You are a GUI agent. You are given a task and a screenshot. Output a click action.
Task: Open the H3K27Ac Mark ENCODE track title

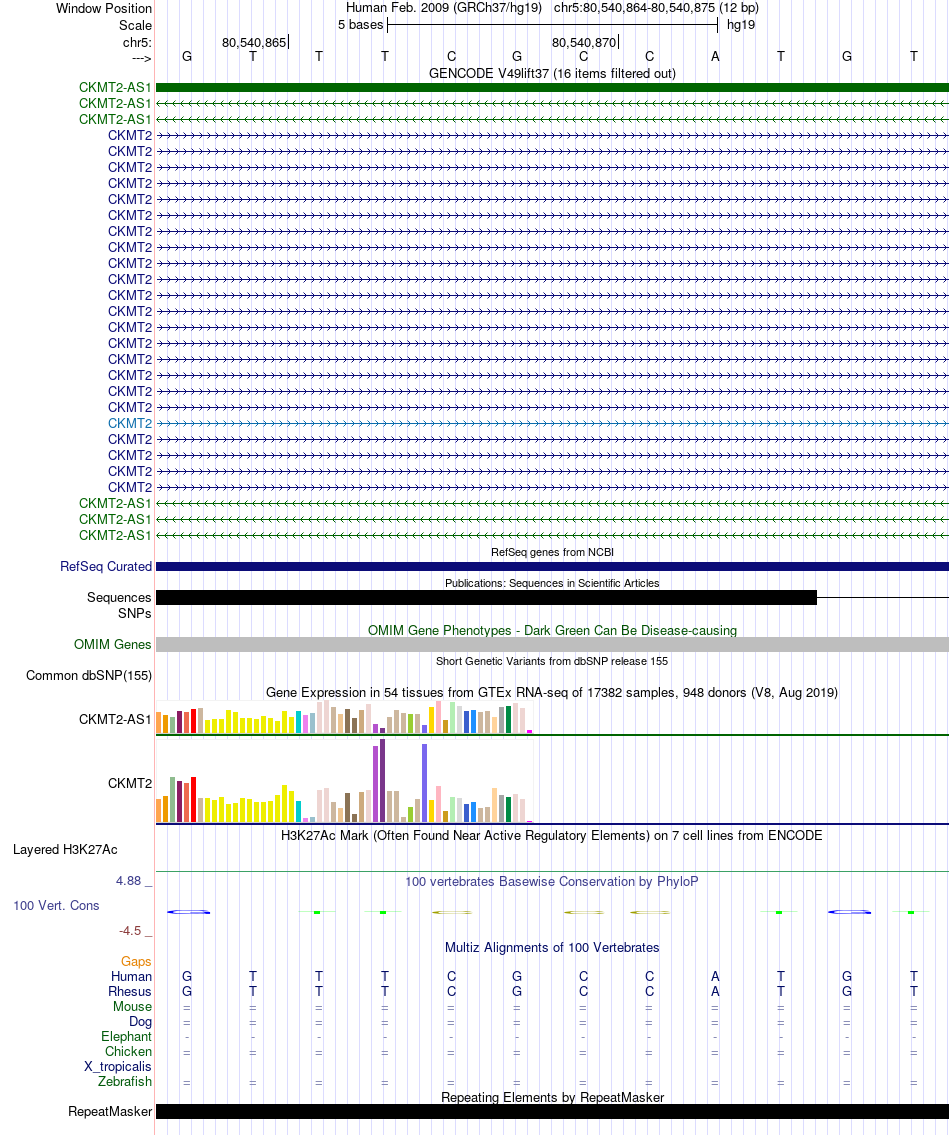[552, 835]
